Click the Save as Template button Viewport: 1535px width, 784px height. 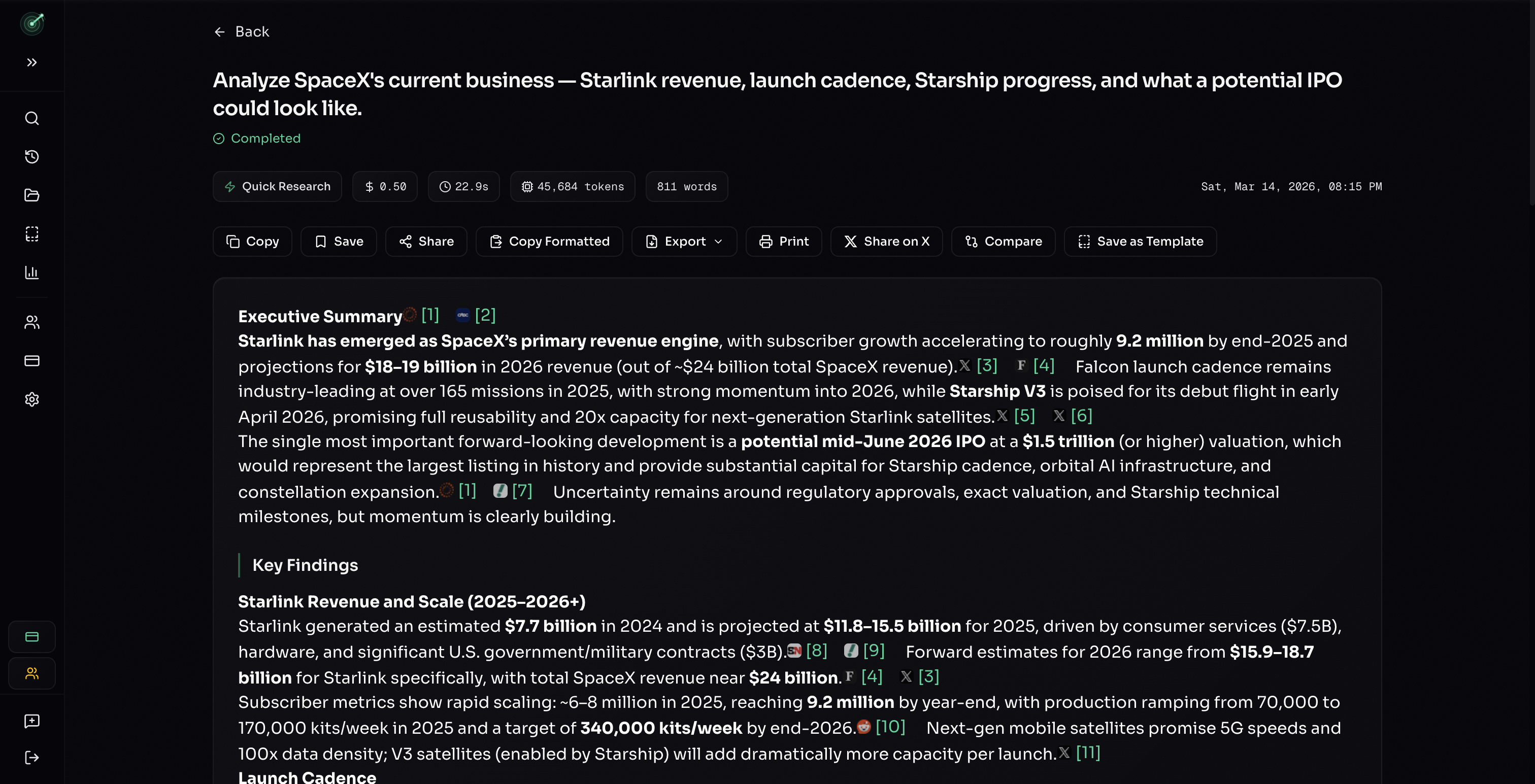pyautogui.click(x=1140, y=241)
